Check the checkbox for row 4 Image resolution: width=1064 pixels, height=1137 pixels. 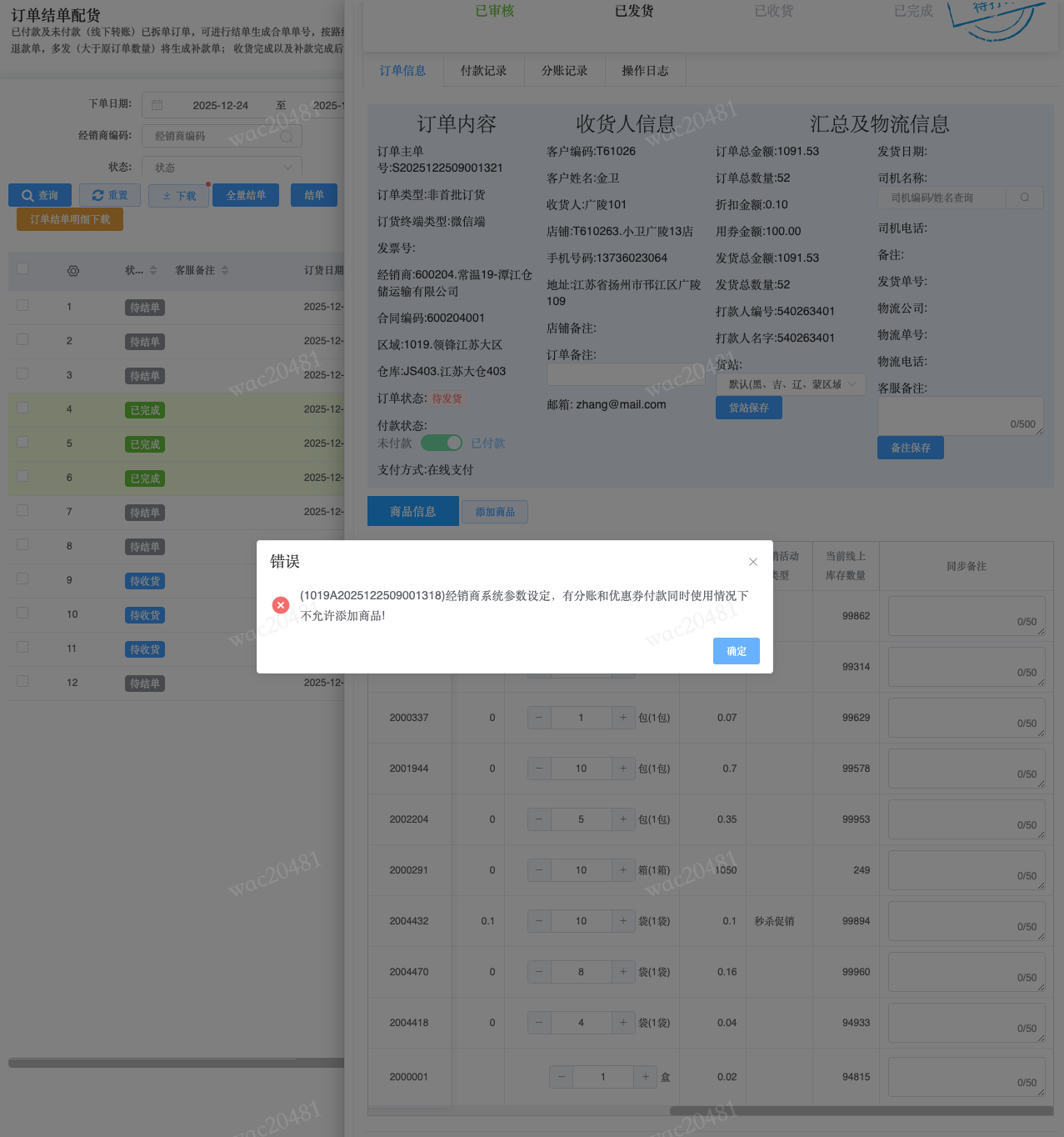pos(22,408)
